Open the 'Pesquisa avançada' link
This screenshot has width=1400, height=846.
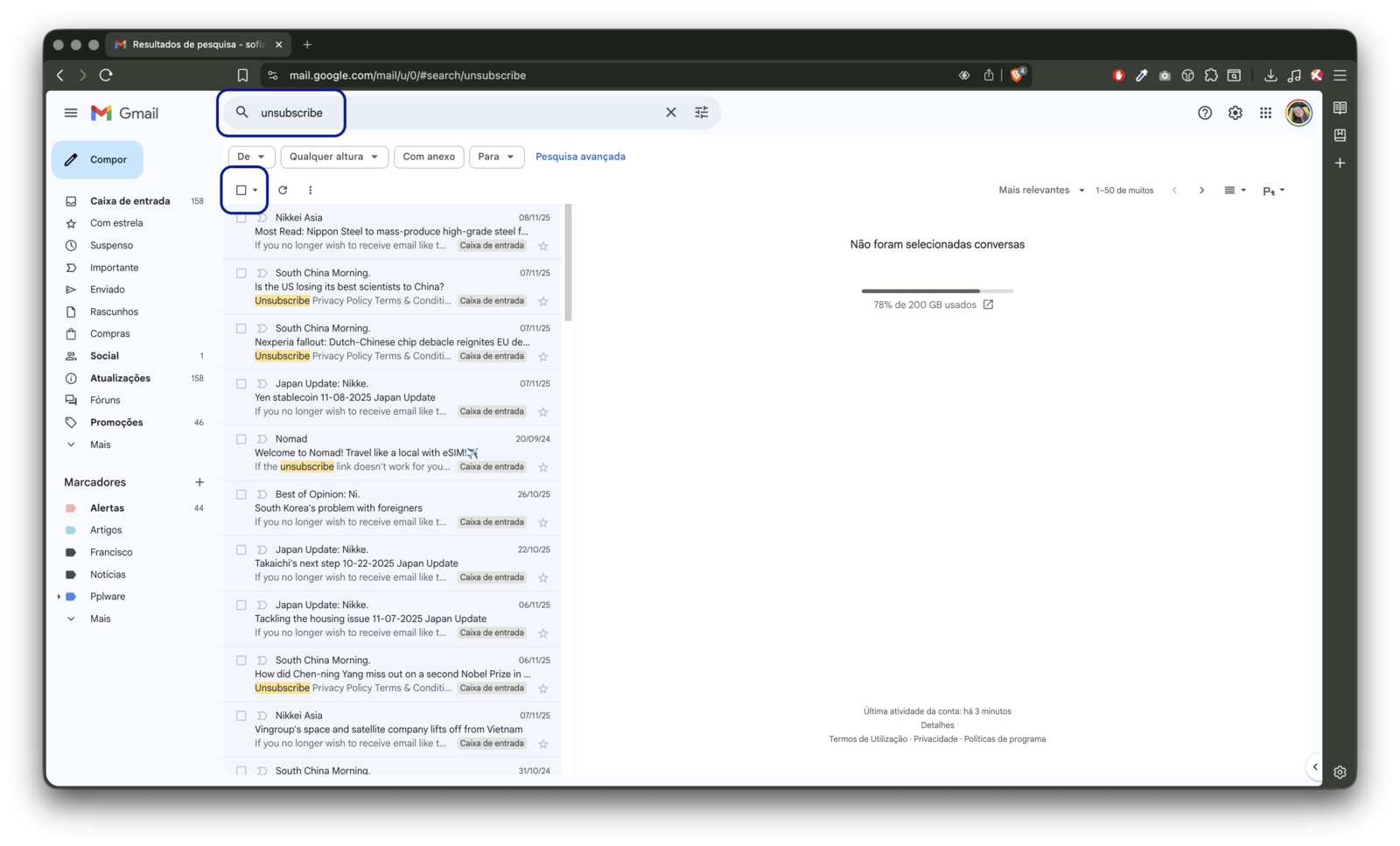pyautogui.click(x=580, y=157)
